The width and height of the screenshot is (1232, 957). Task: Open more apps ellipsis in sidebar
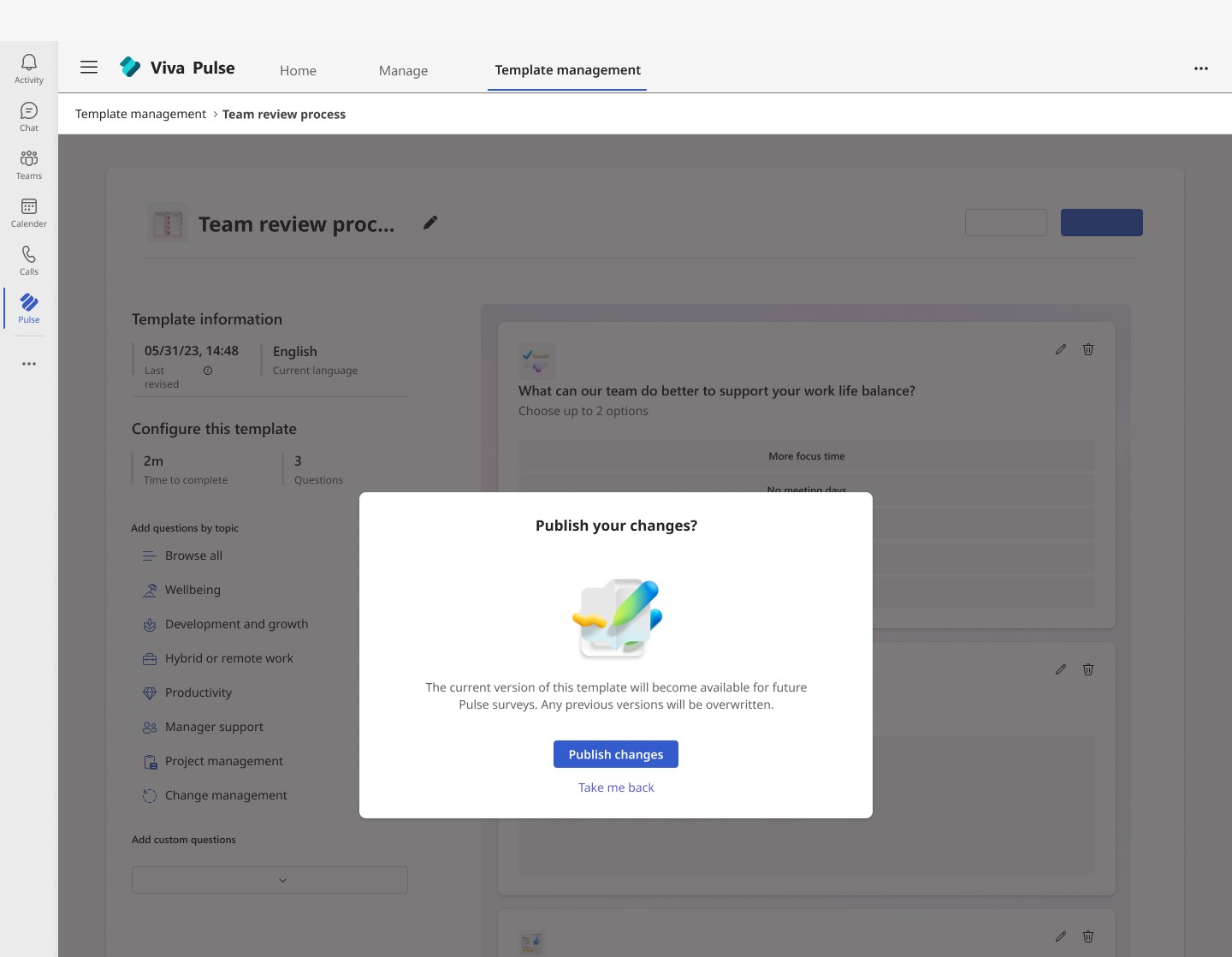[29, 364]
